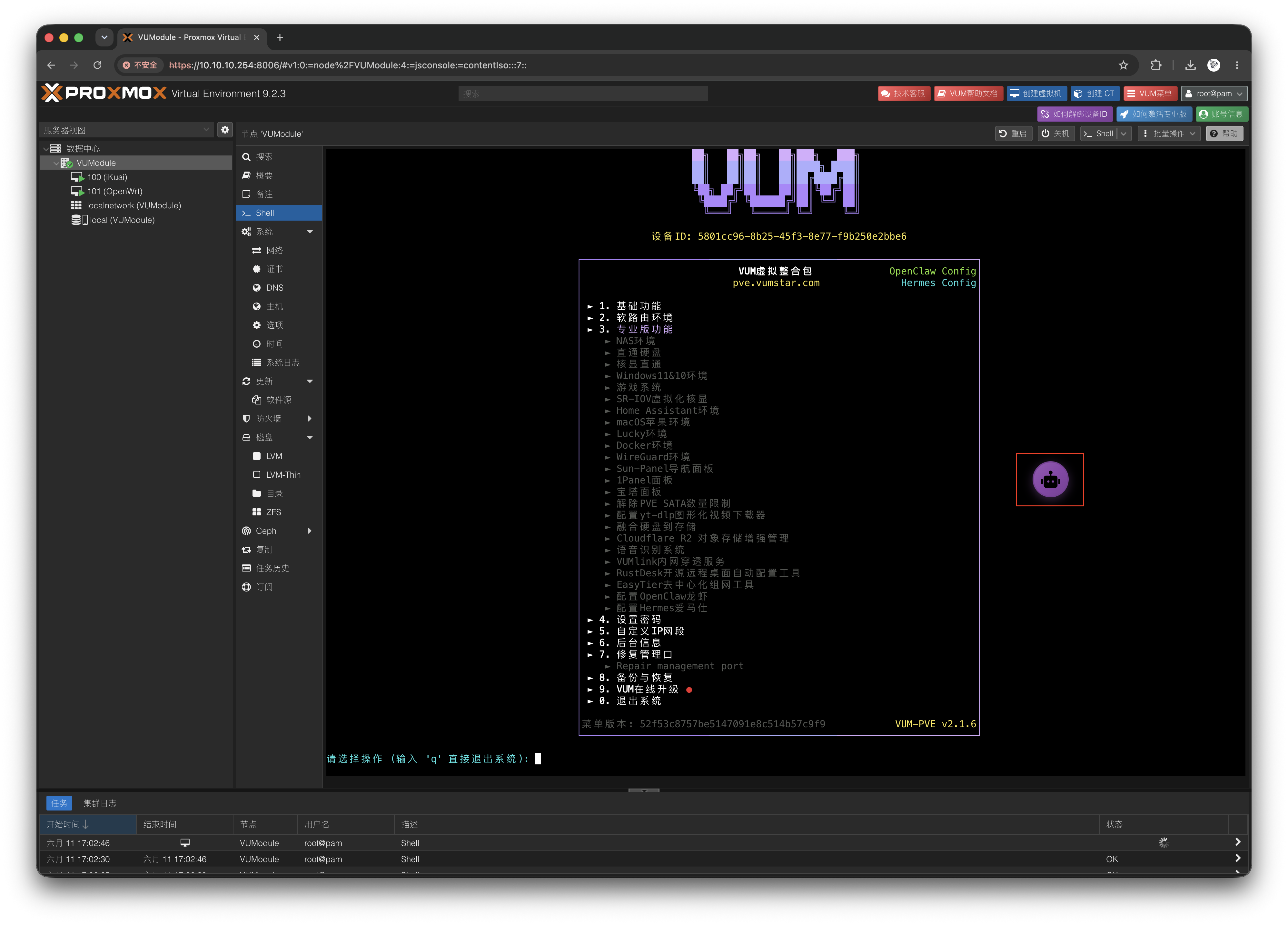The width and height of the screenshot is (1288, 925).
Task: Select VM 101 (OpenWrt)
Action: tap(114, 191)
